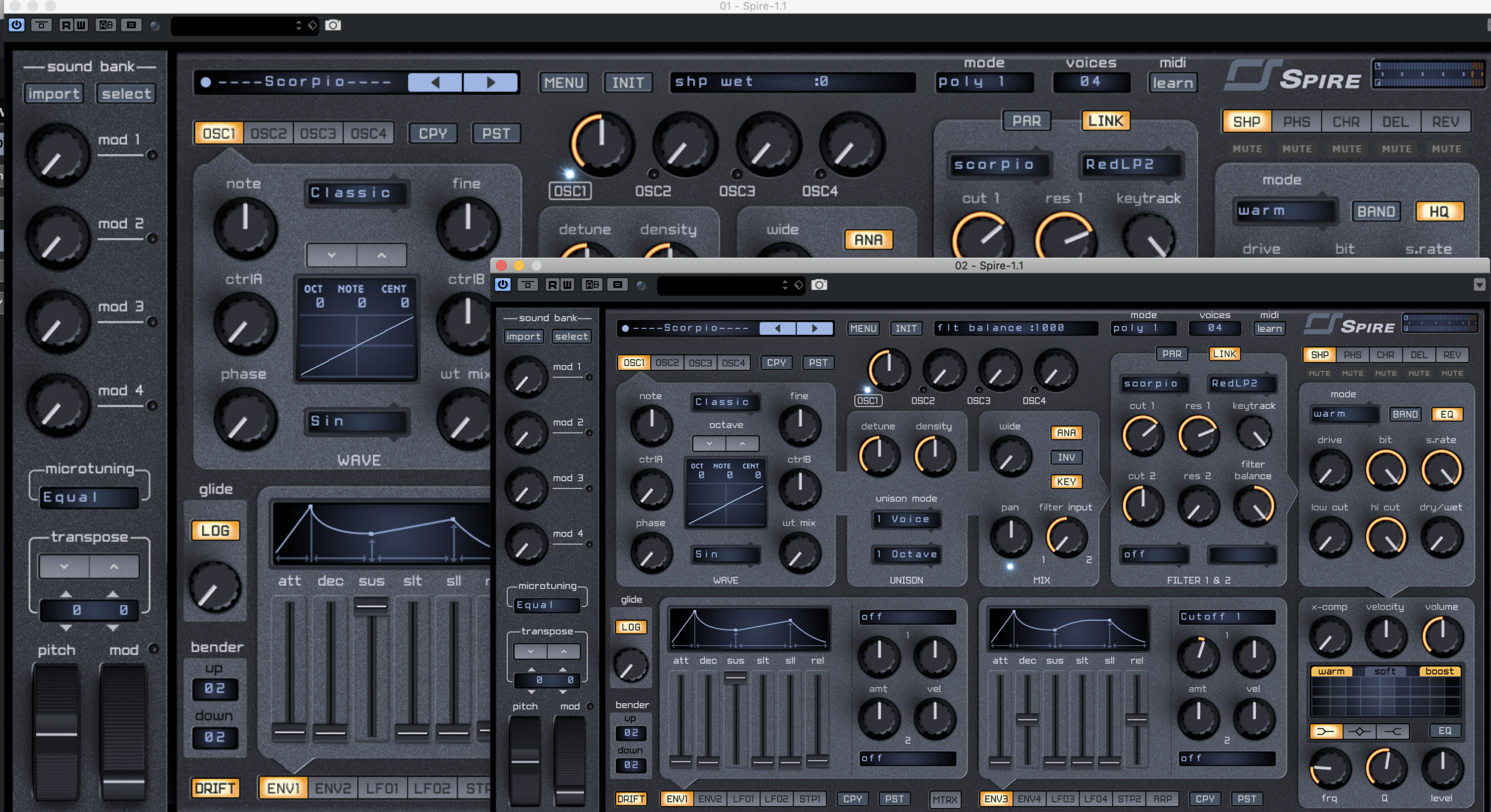
Task: Open the Equal microtuning dropdown in 01 window
Action: (x=90, y=497)
